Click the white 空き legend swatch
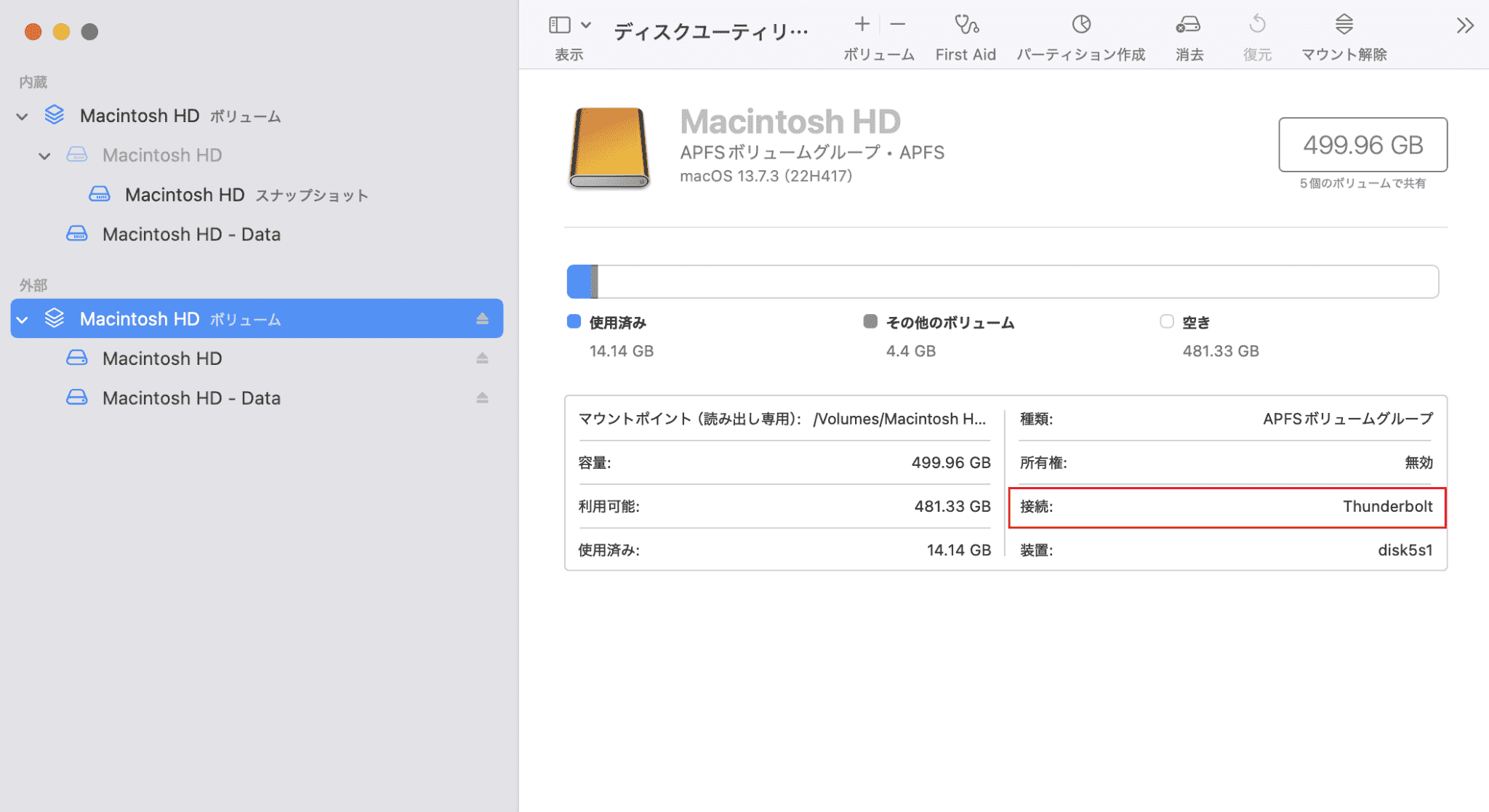Screen dimensions: 1489x812 coord(1167,321)
